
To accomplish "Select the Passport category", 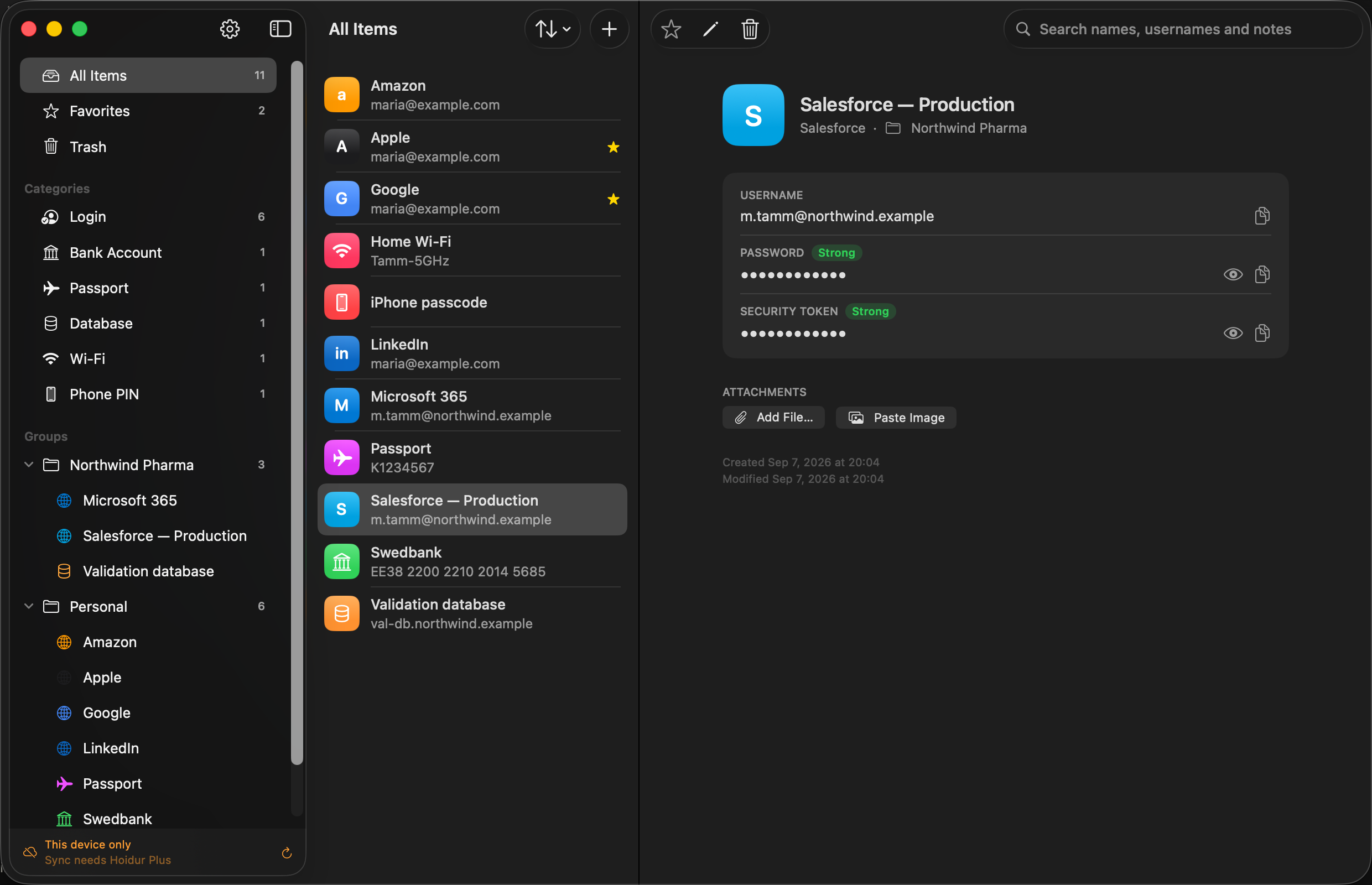I will coord(148,288).
